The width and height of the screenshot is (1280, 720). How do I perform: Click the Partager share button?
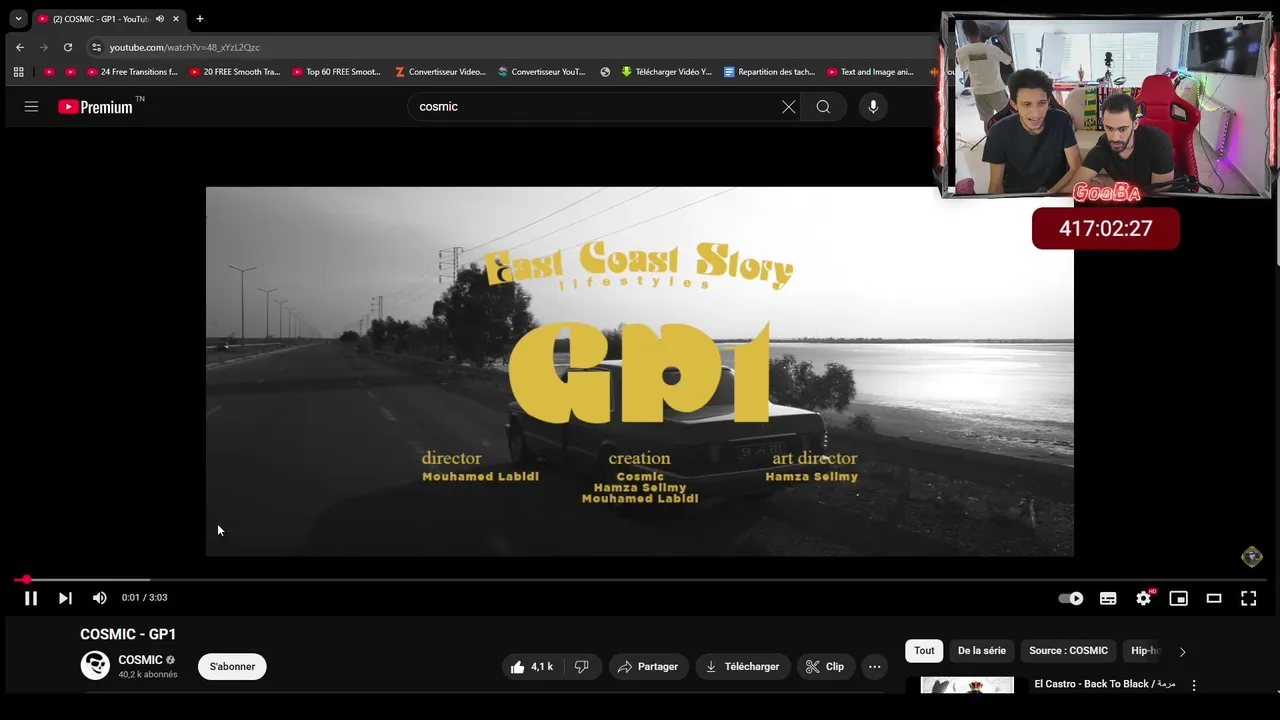648,667
